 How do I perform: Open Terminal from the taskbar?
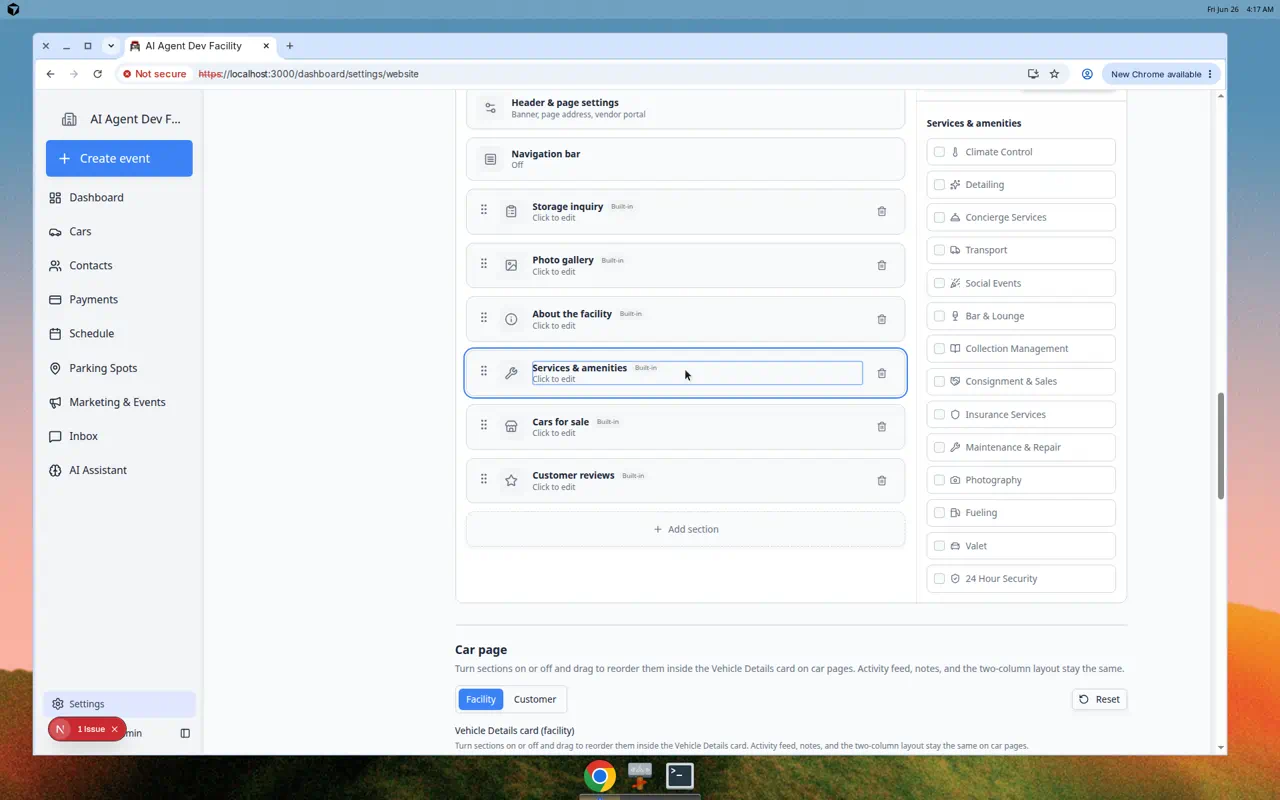point(680,776)
